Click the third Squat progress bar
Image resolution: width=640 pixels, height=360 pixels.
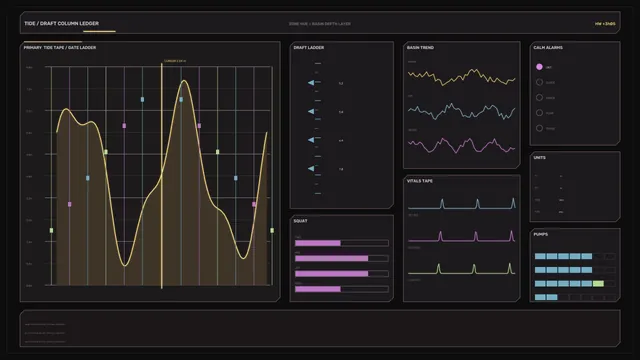click(x=342, y=274)
